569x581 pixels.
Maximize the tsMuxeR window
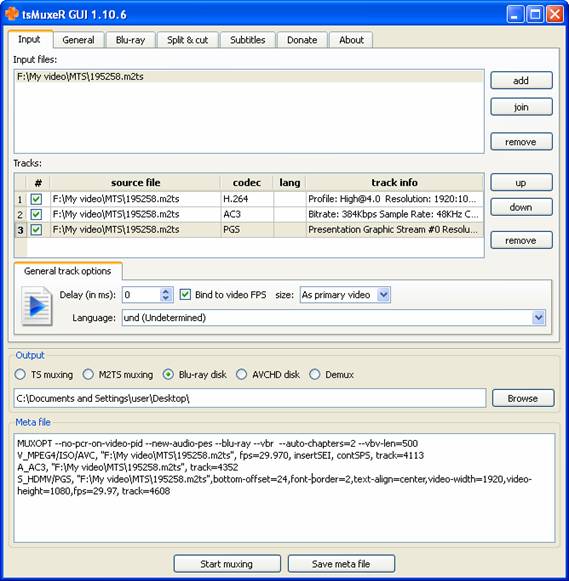[x=535, y=14]
